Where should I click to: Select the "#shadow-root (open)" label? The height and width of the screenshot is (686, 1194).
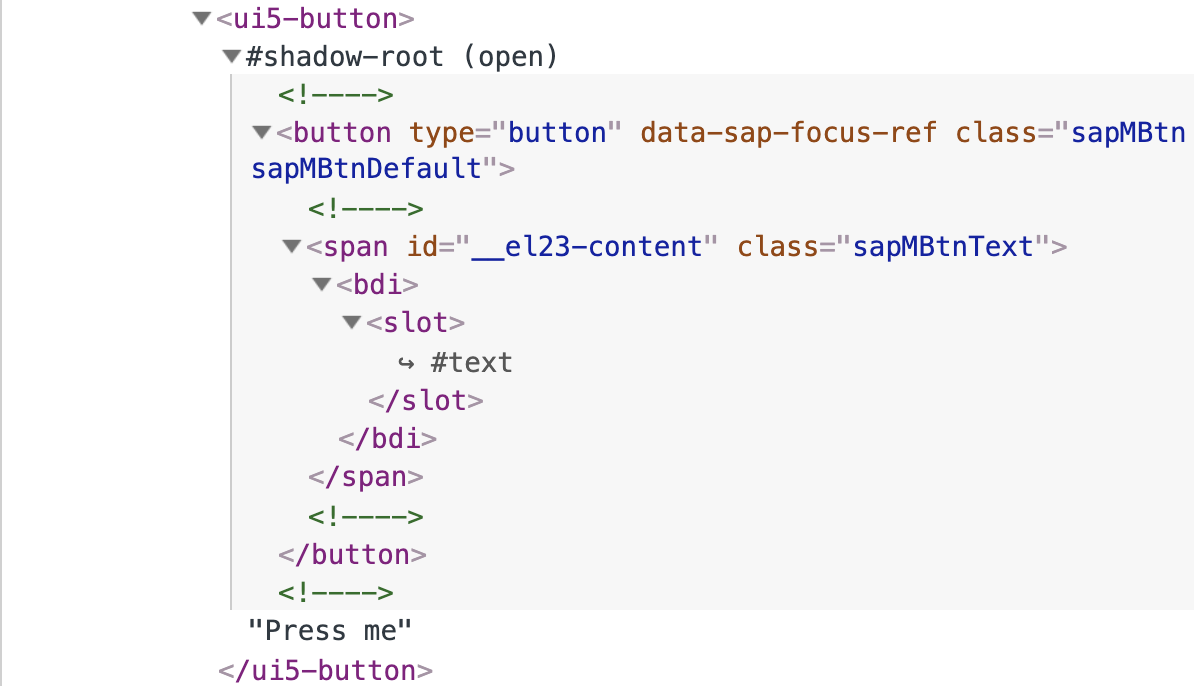pos(401,57)
